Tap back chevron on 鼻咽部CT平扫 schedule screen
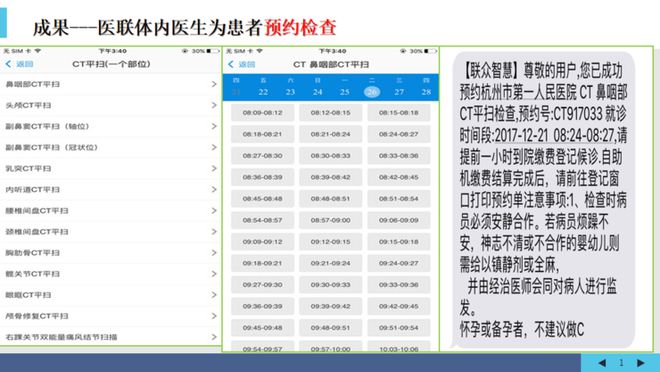Screen dimensions: 660x372 pos(231,64)
